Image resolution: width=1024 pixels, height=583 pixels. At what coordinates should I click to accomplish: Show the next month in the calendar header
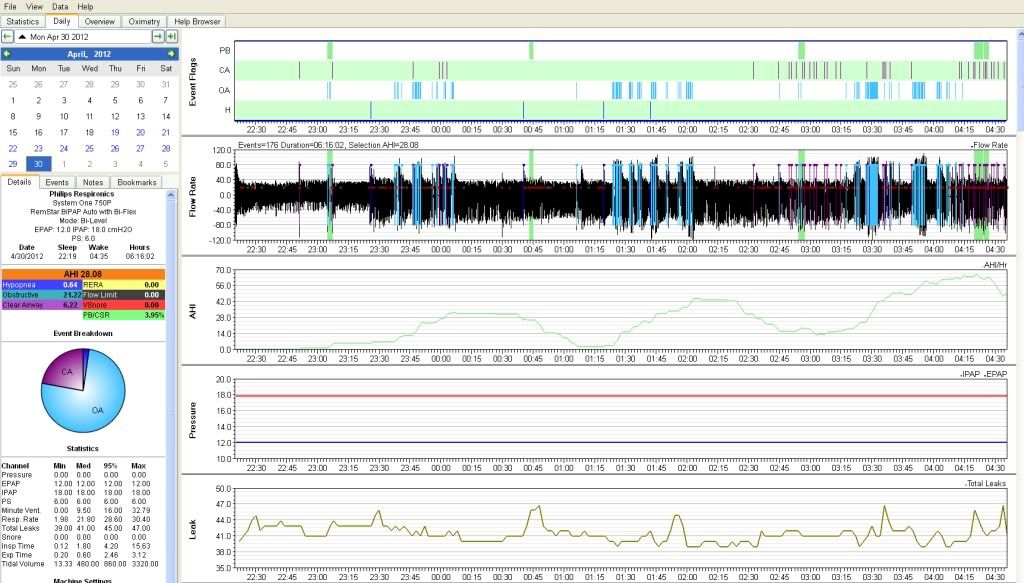[x=171, y=54]
